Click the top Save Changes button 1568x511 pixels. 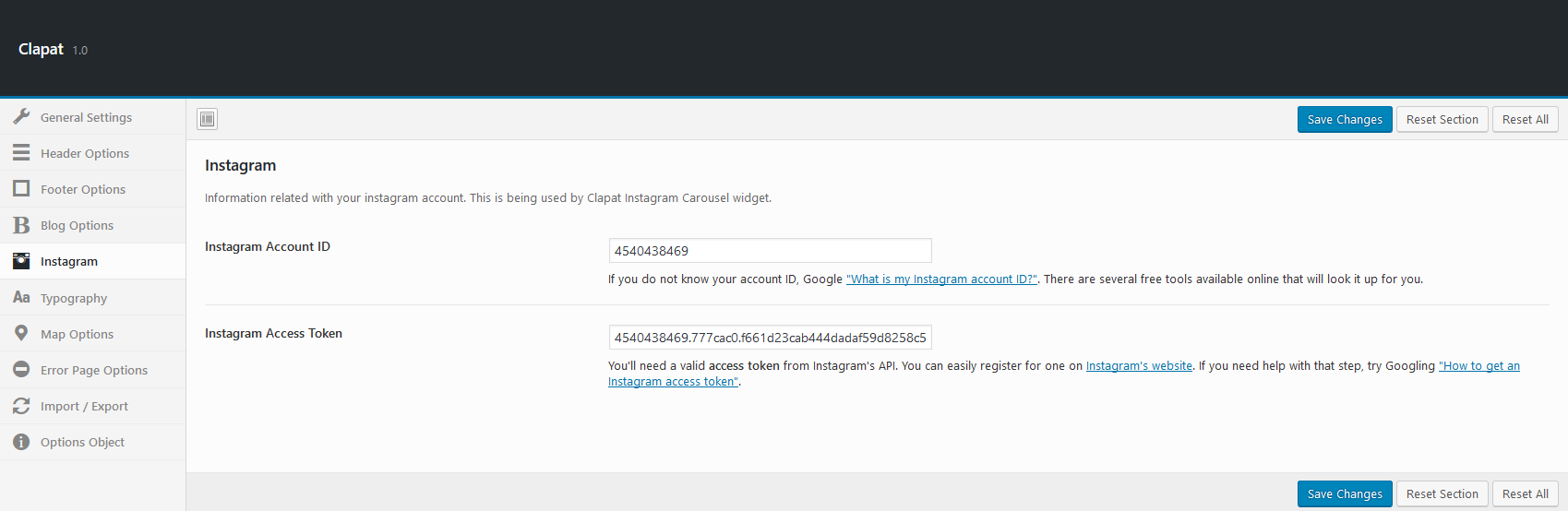point(1345,119)
